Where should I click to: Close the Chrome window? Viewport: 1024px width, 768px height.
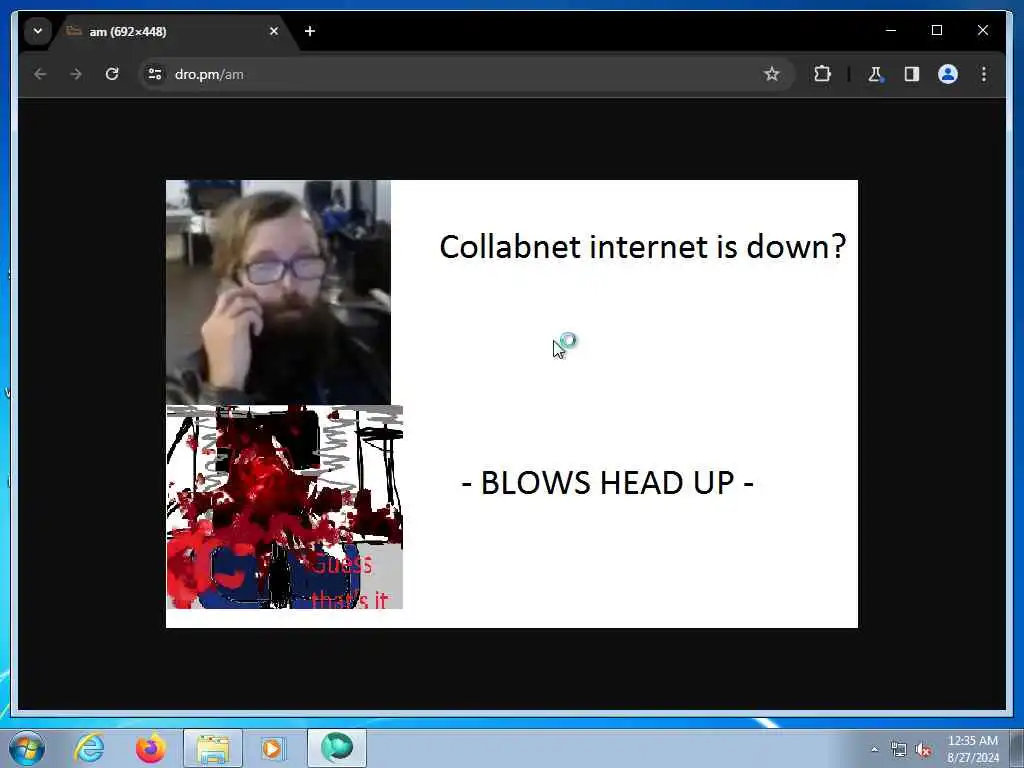tap(982, 30)
